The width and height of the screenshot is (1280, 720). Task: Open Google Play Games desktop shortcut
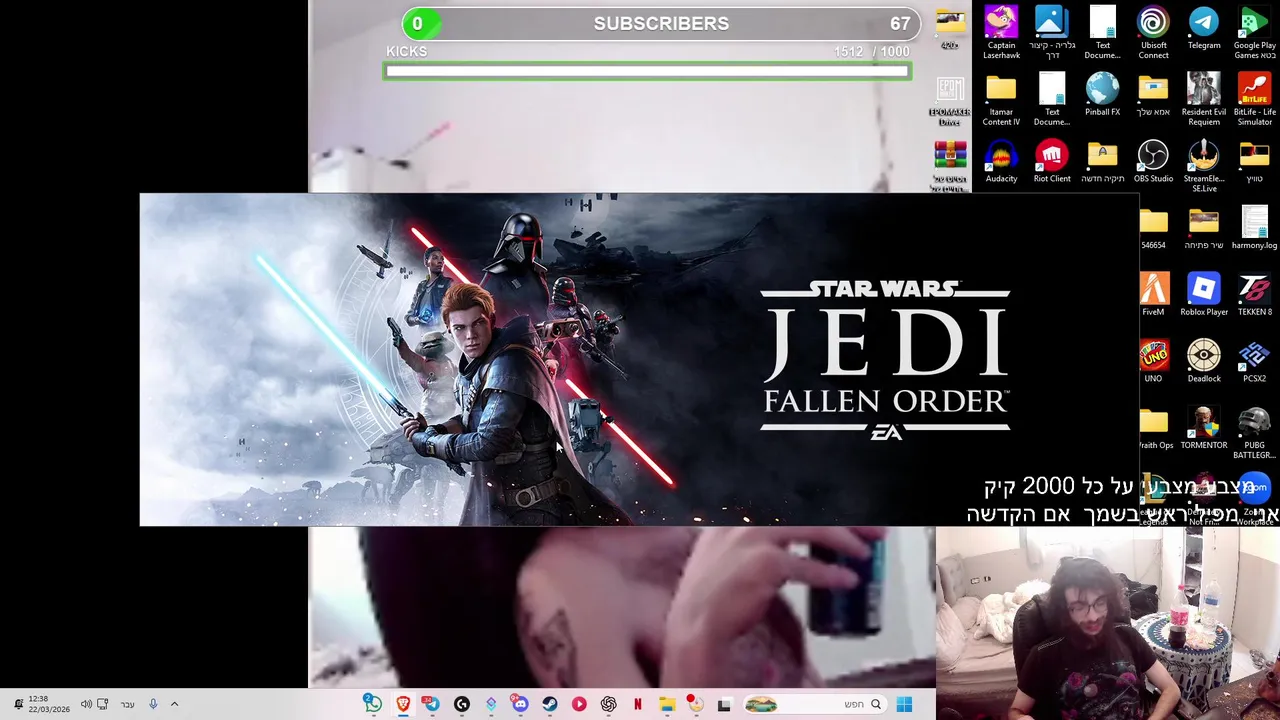(x=1254, y=32)
